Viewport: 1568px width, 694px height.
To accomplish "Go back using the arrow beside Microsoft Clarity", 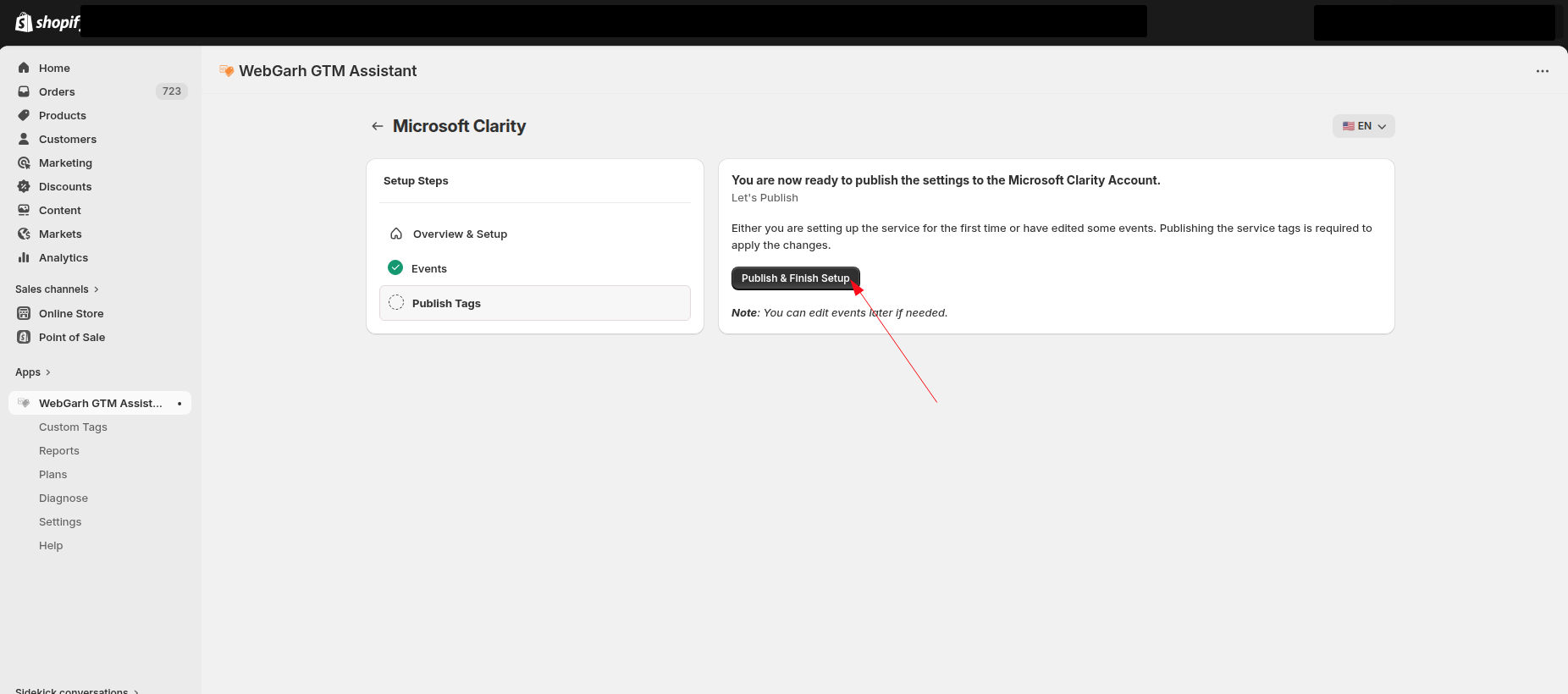I will (378, 126).
